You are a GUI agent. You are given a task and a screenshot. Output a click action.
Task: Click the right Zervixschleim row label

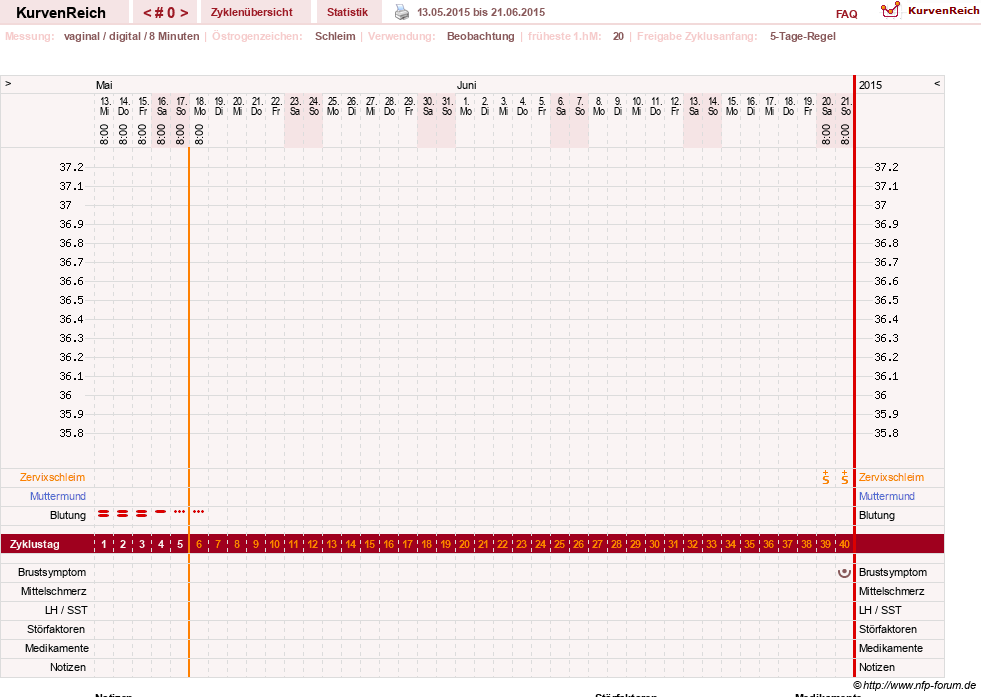point(891,477)
